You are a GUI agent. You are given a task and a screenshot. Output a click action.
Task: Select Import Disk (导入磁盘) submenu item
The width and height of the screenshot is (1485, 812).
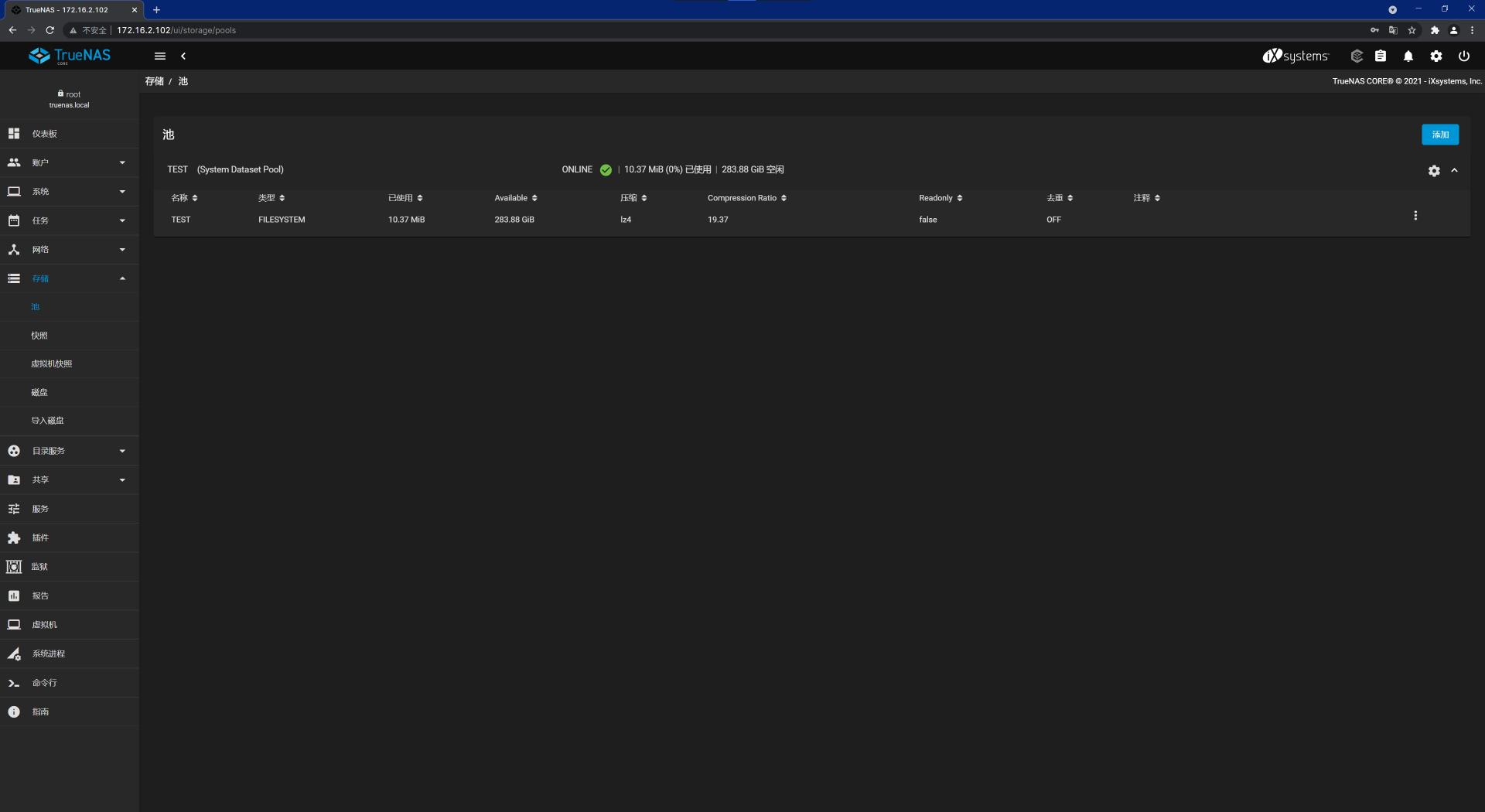point(47,421)
